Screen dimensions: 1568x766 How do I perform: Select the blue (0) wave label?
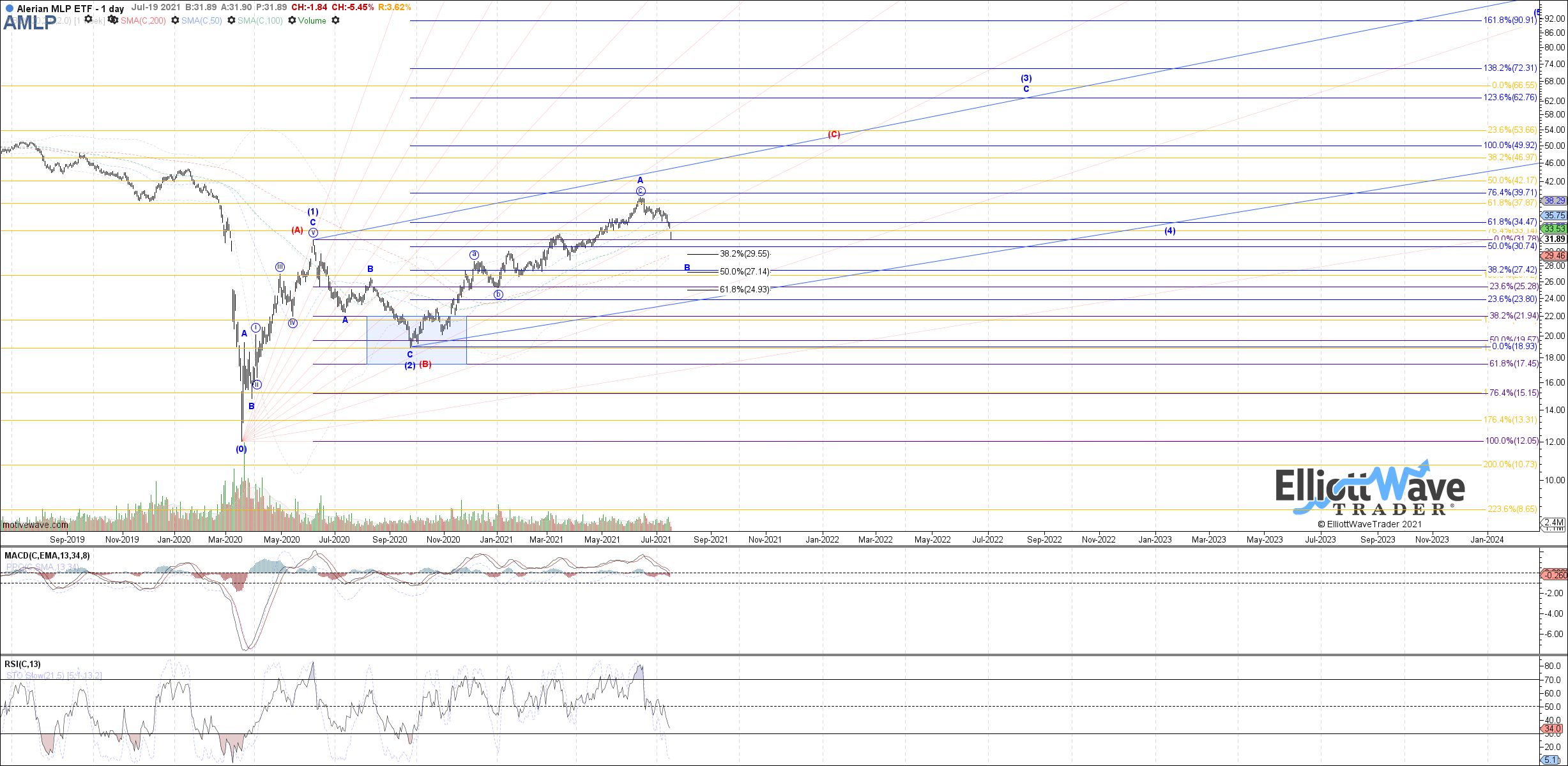(x=241, y=449)
